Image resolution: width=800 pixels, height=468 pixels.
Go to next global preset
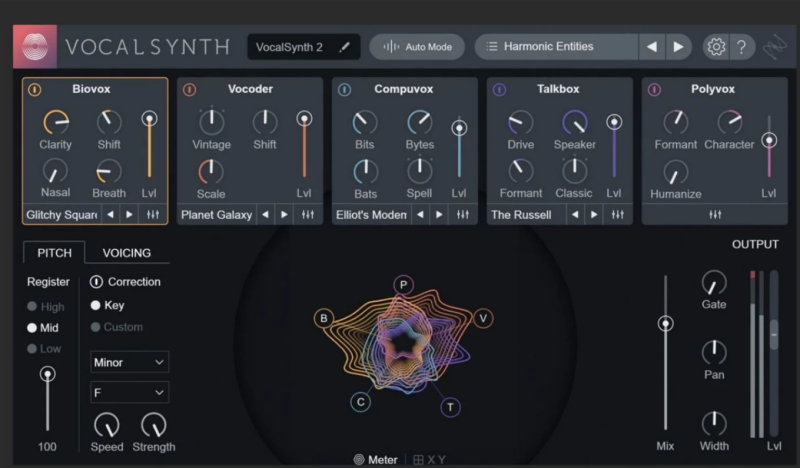click(678, 47)
